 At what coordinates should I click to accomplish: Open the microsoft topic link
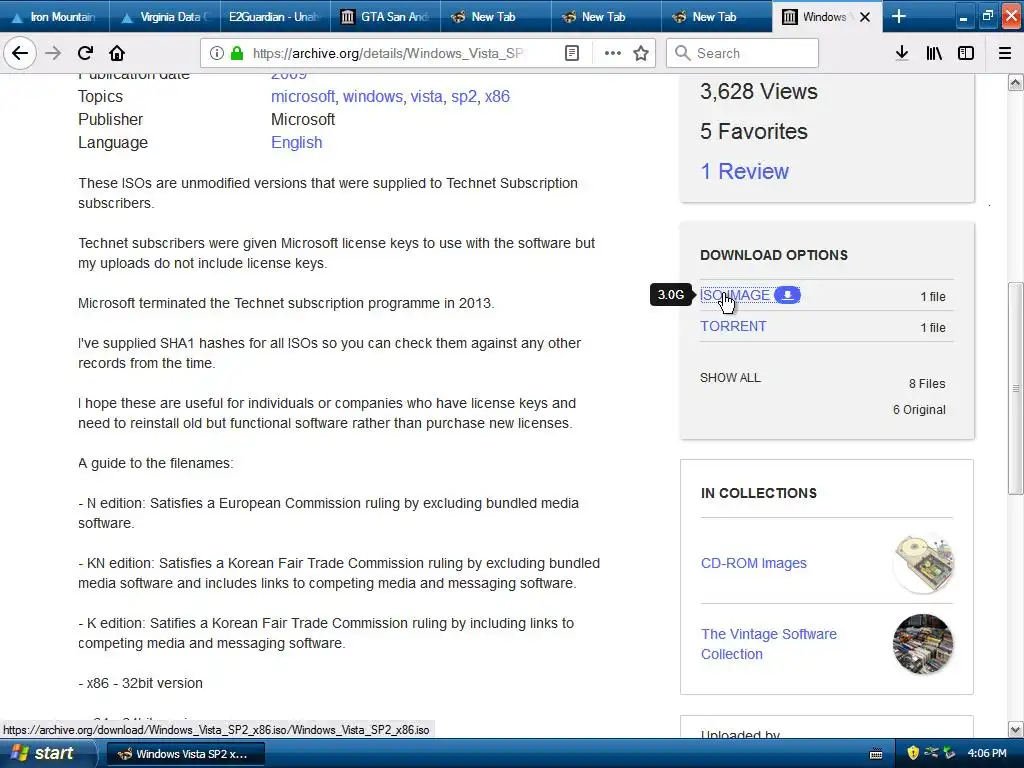tap(302, 97)
